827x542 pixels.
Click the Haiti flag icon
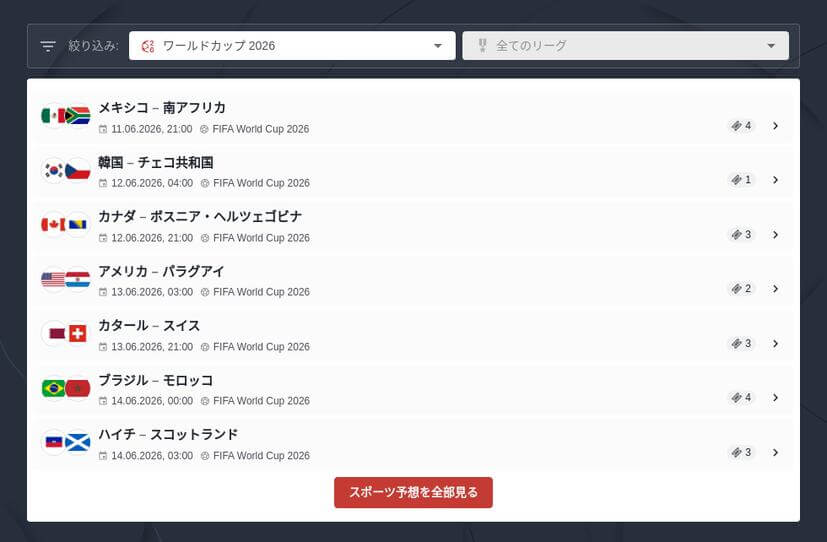pos(53,442)
